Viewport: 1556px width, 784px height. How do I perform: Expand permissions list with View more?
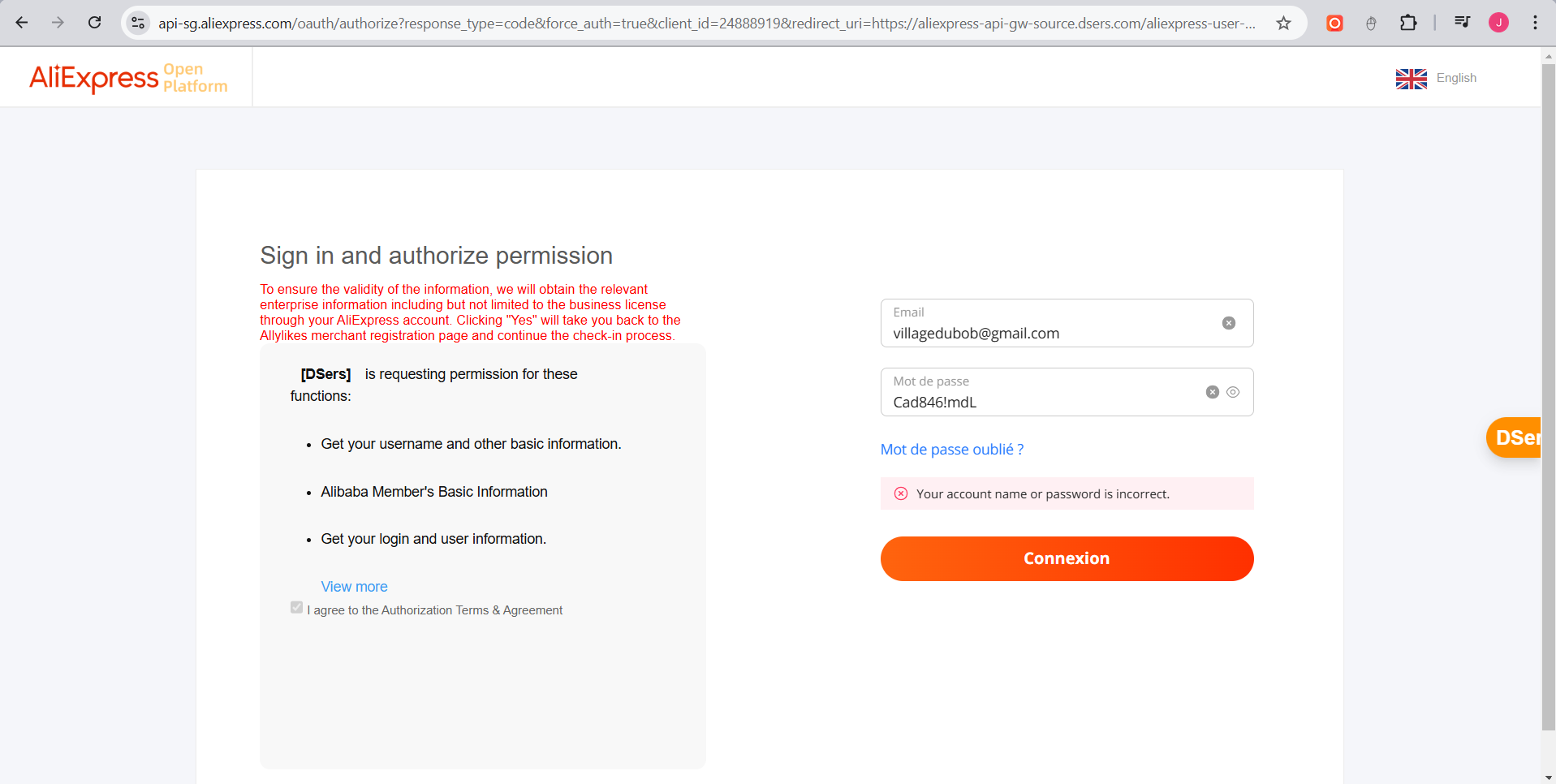(354, 587)
